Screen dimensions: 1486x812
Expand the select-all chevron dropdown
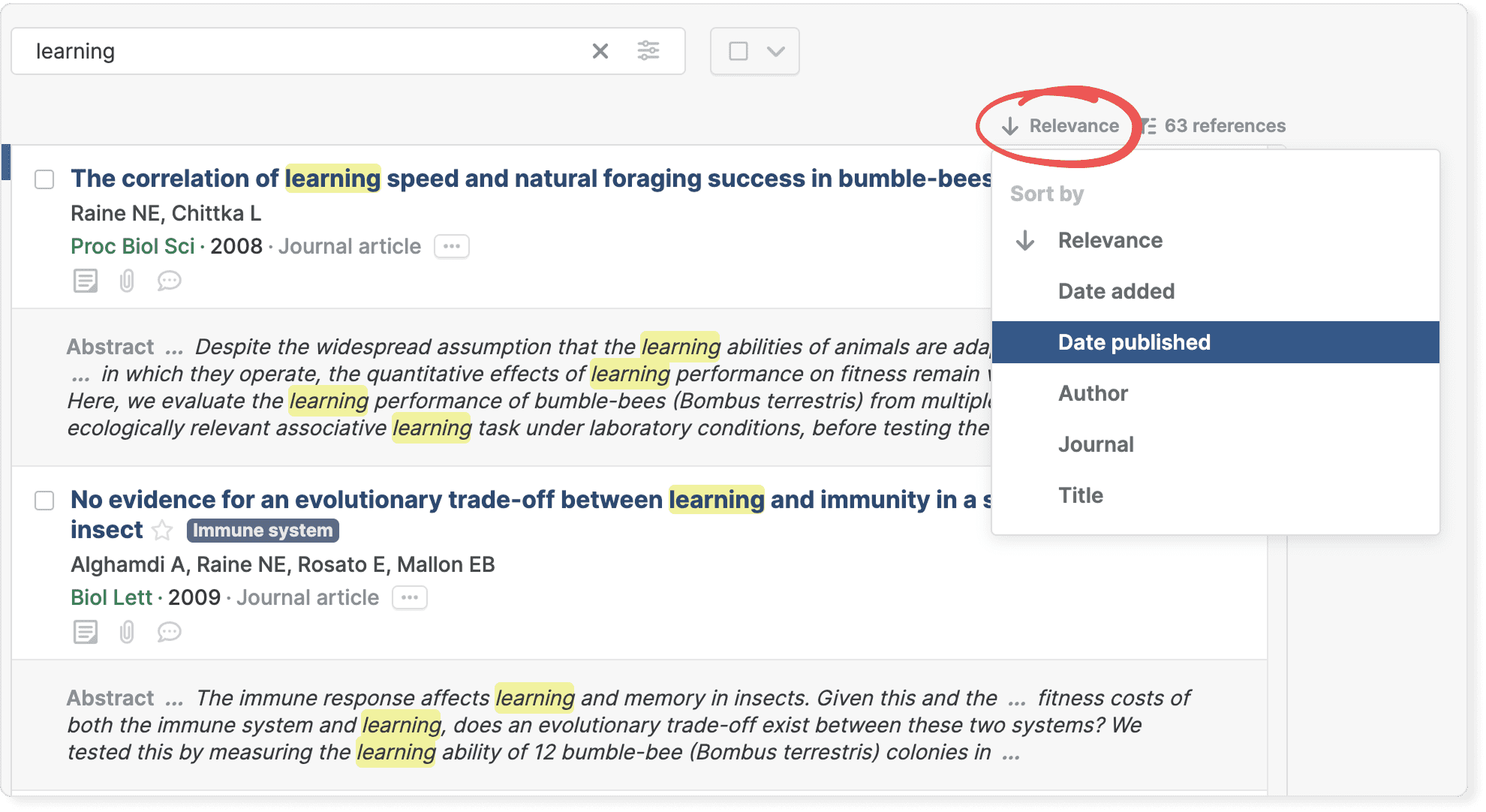776,51
